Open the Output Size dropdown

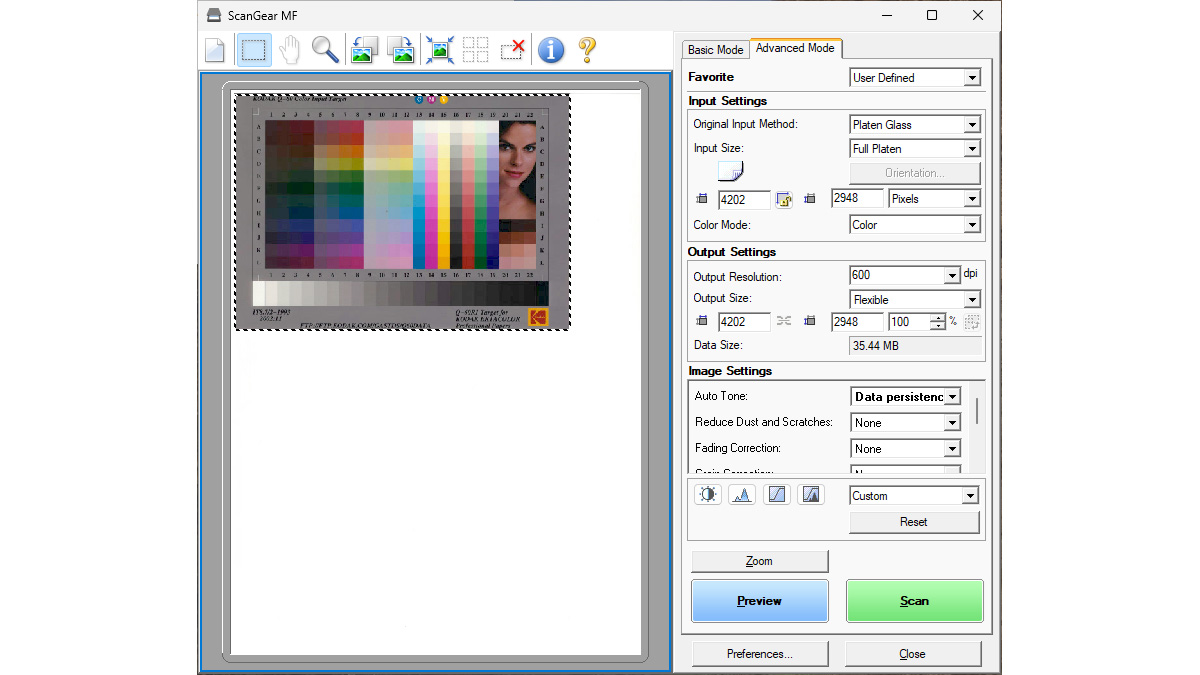click(970, 298)
